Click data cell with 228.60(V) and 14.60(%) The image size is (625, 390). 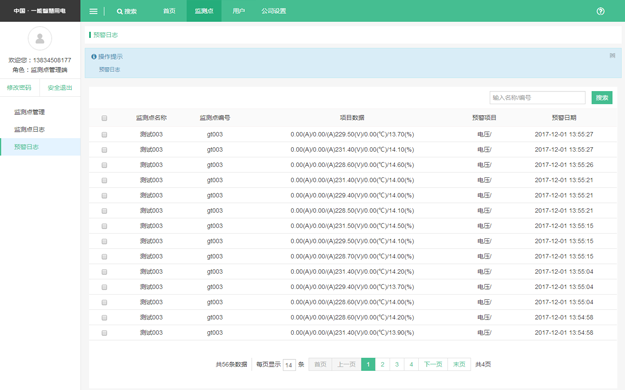tap(352, 165)
